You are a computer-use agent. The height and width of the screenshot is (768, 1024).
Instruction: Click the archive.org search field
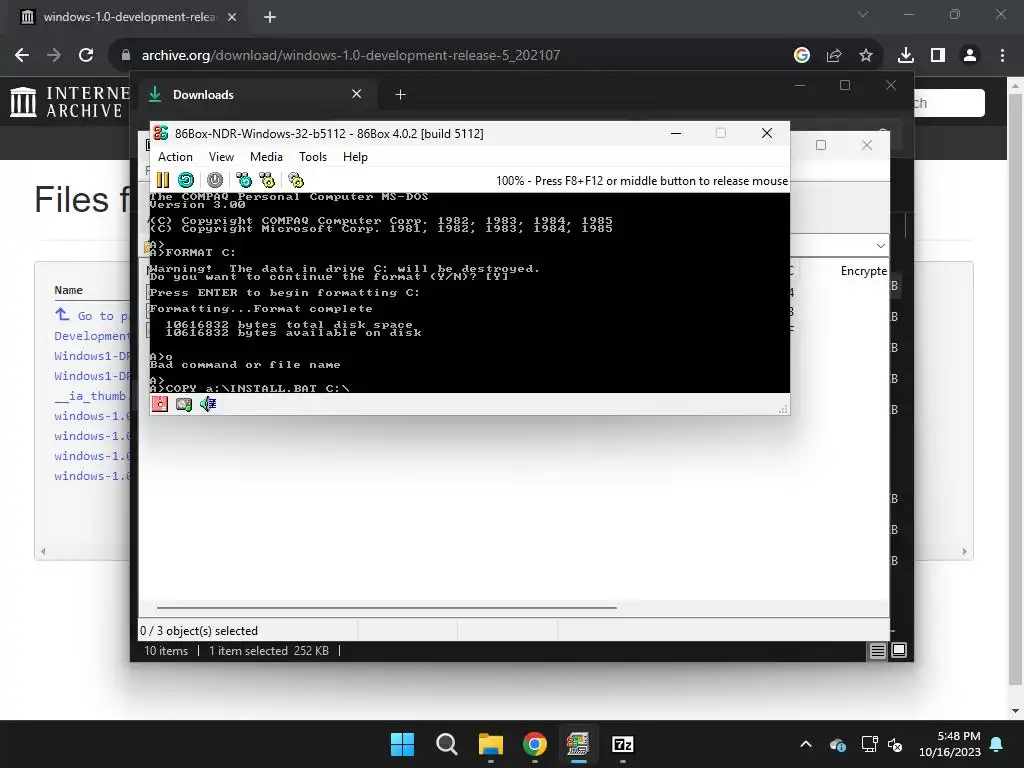pos(948,103)
